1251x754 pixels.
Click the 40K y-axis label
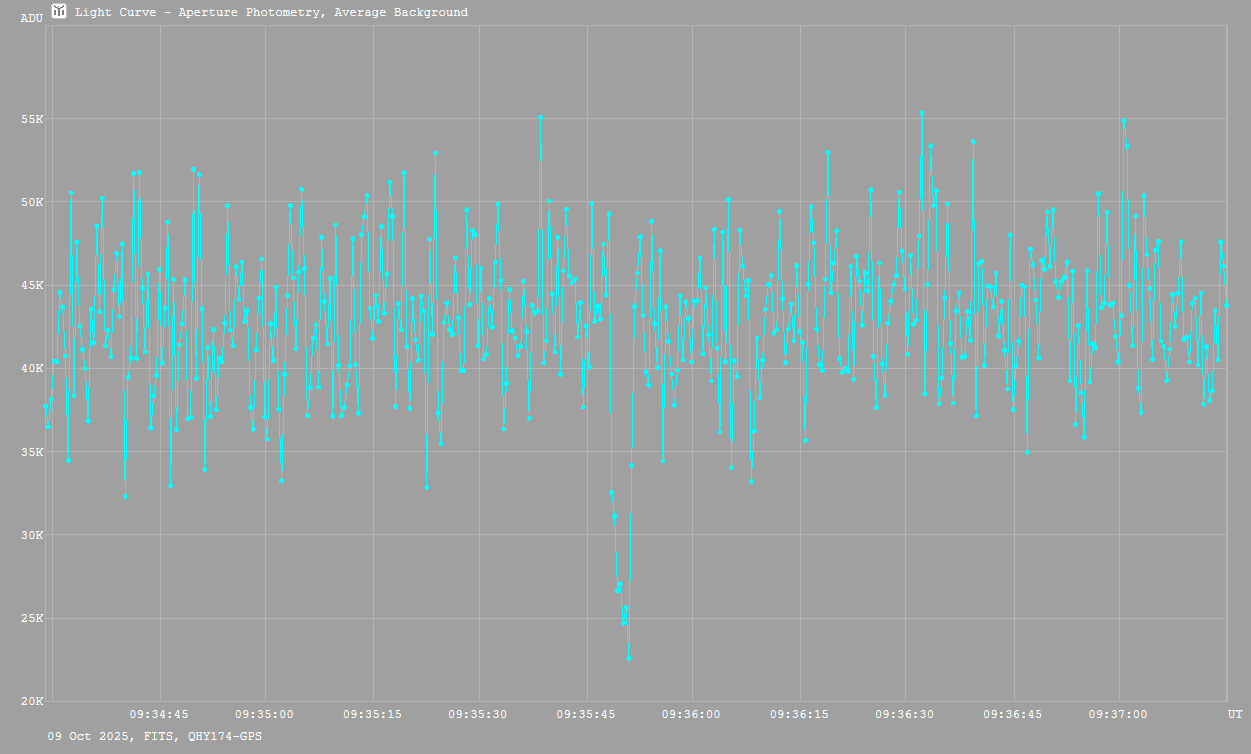coord(32,368)
